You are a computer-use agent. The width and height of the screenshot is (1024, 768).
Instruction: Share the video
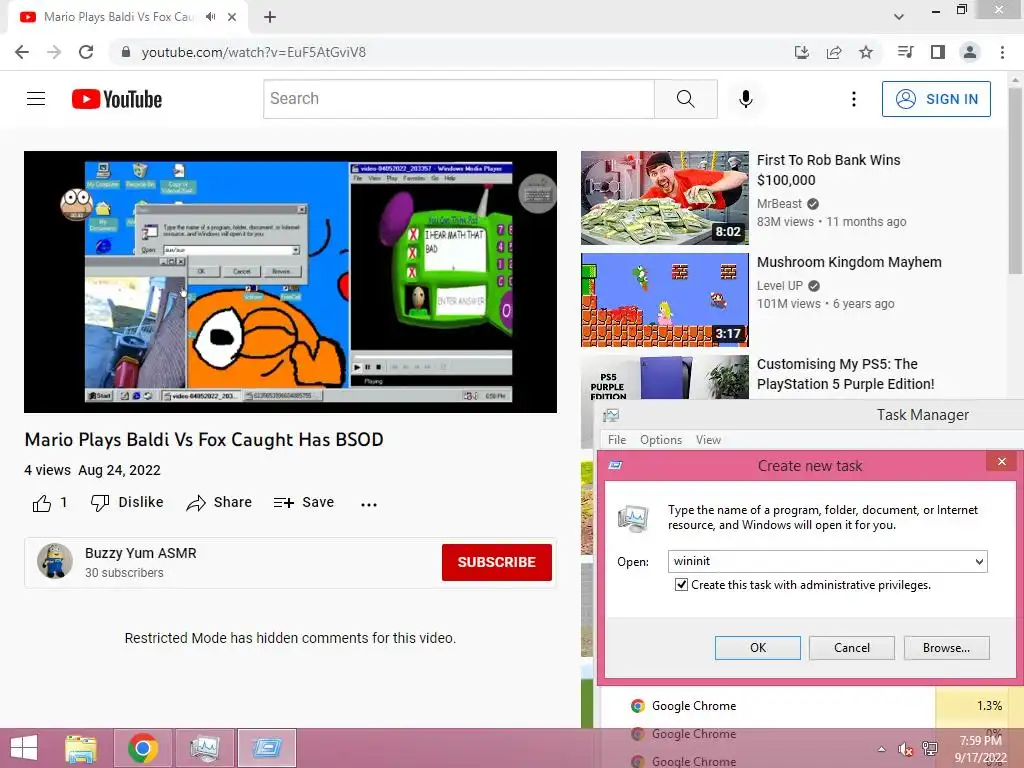click(x=219, y=503)
